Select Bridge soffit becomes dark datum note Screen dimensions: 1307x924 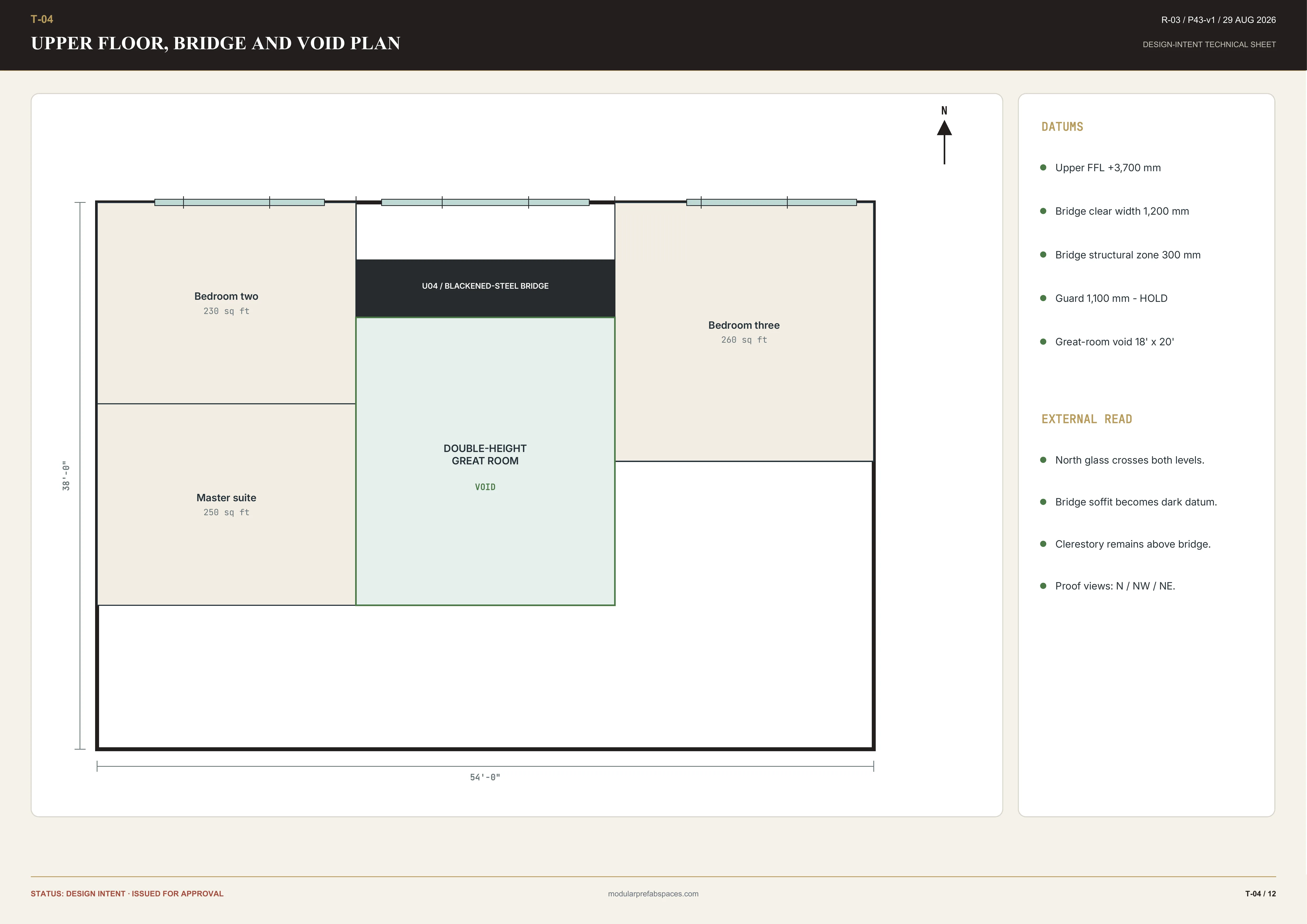click(x=1136, y=502)
